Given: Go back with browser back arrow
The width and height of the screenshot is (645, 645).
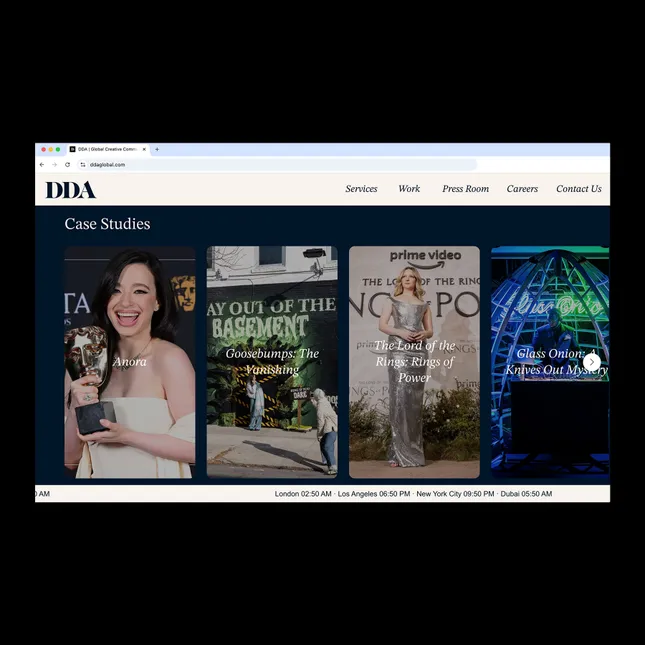Looking at the screenshot, I should pyautogui.click(x=42, y=165).
